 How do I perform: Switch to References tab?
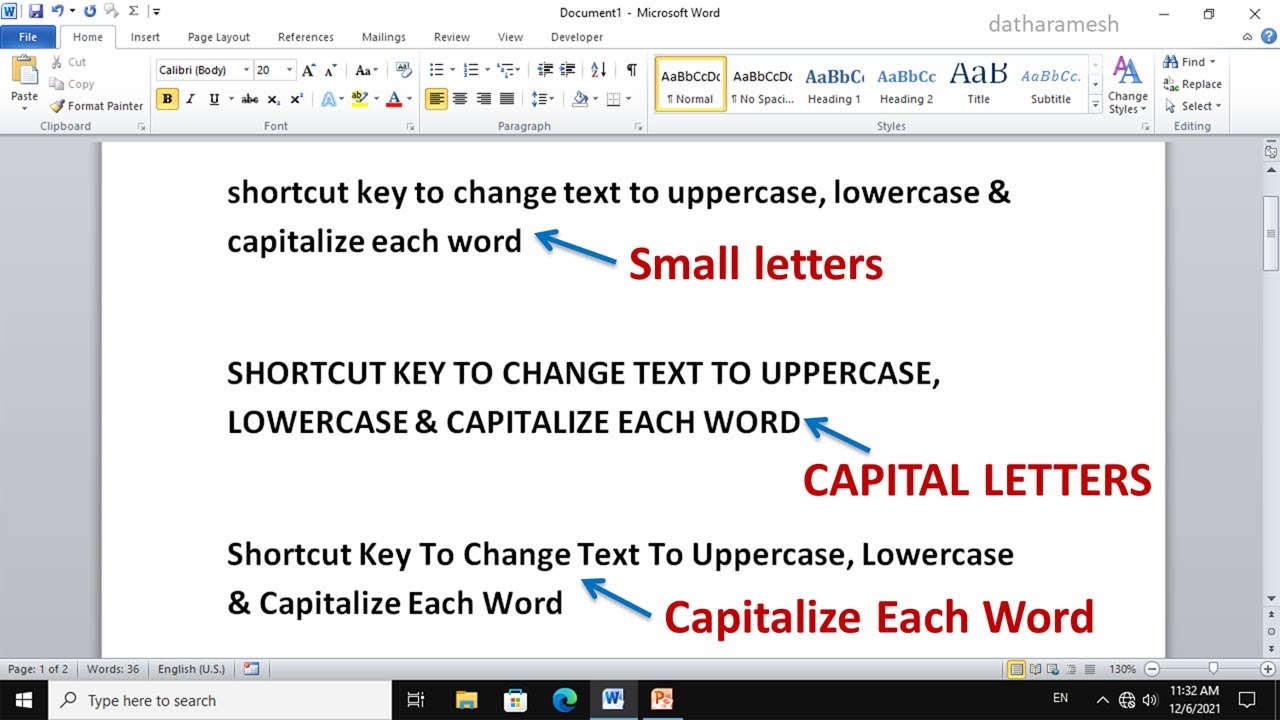[306, 37]
